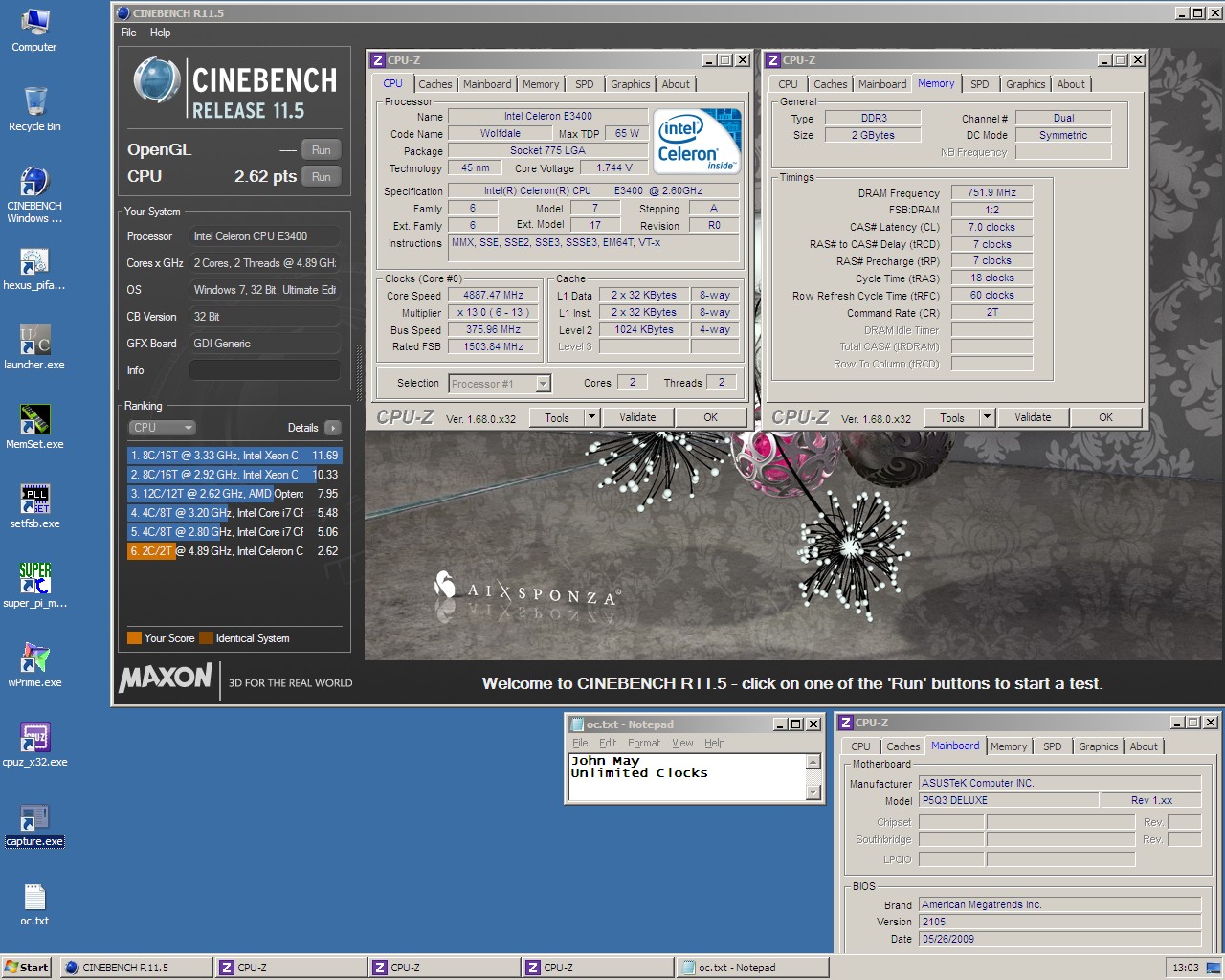Select the 12C/12T AMD Opteron ranking row
The height and width of the screenshot is (980, 1225).
point(234,494)
